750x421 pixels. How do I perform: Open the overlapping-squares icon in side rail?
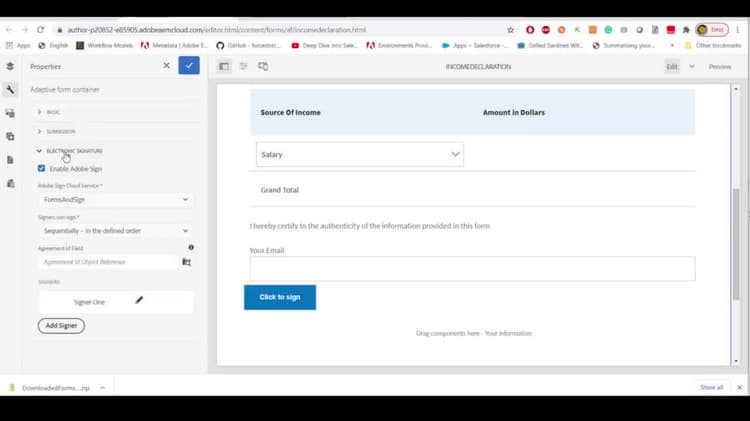pyautogui.click(x=10, y=136)
